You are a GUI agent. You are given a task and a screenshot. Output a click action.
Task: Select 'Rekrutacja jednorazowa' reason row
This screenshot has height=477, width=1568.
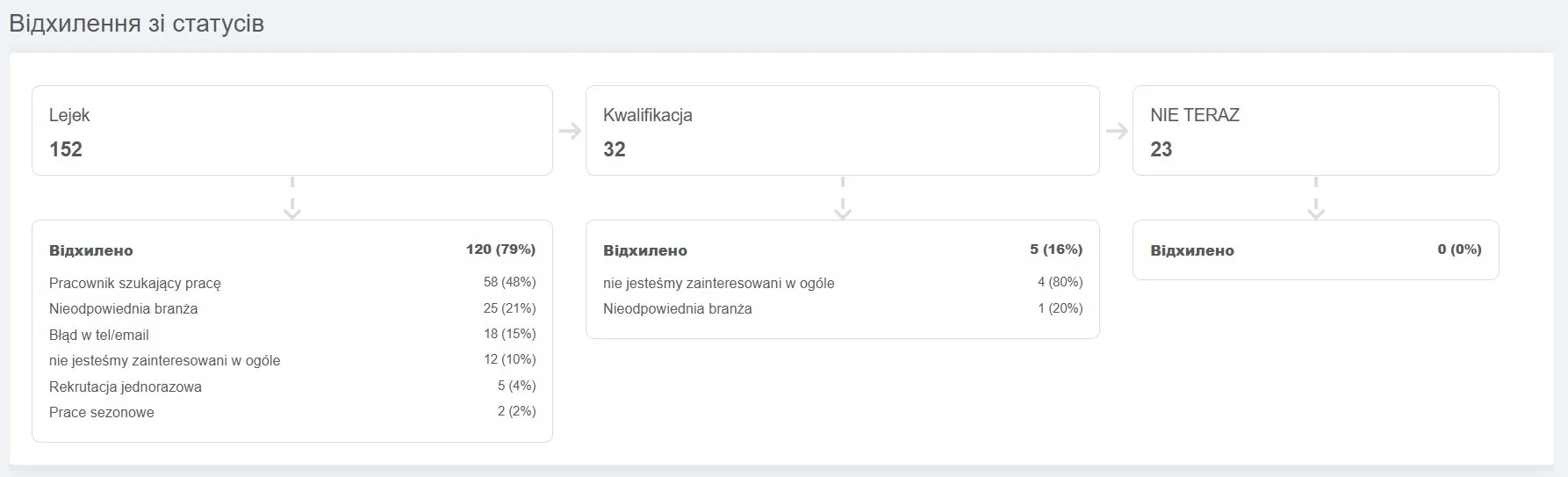[x=126, y=387]
